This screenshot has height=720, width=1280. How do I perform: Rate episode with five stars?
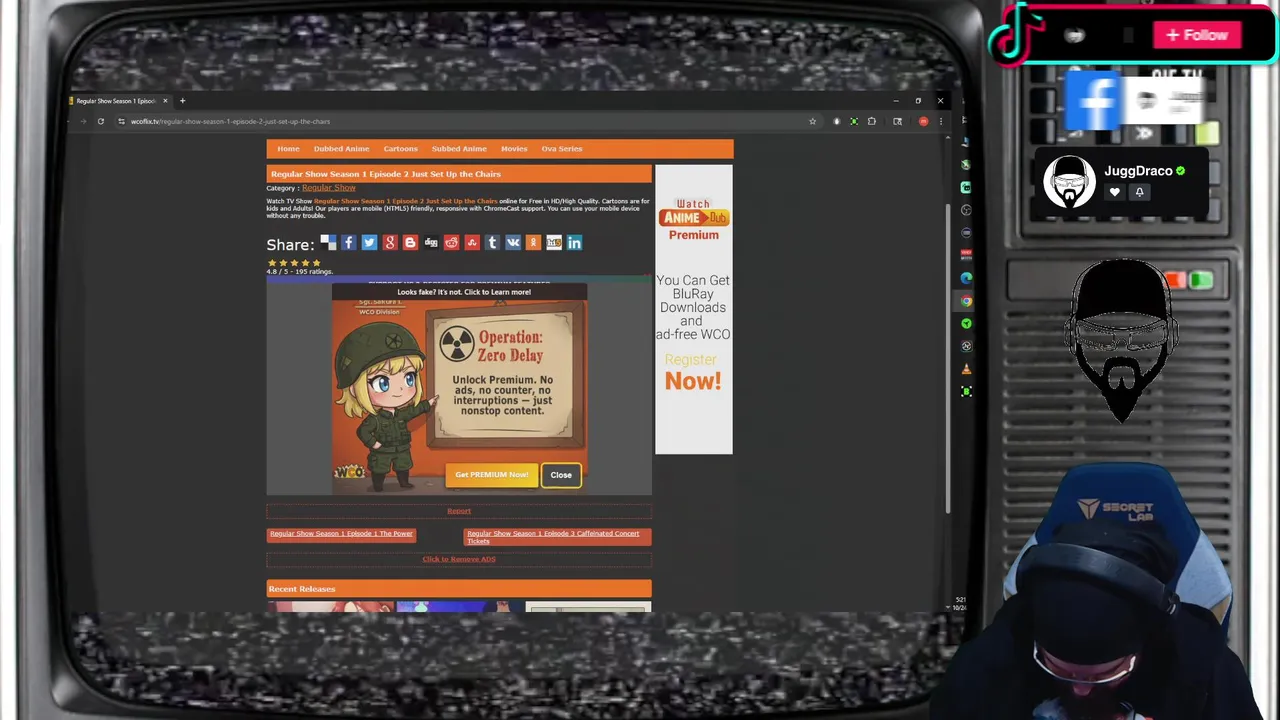[x=317, y=263]
